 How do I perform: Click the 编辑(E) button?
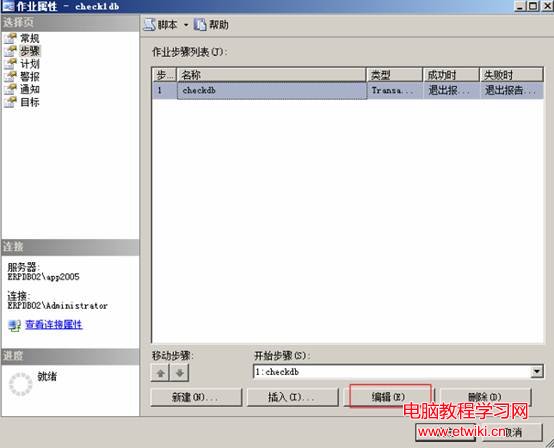coord(389,397)
